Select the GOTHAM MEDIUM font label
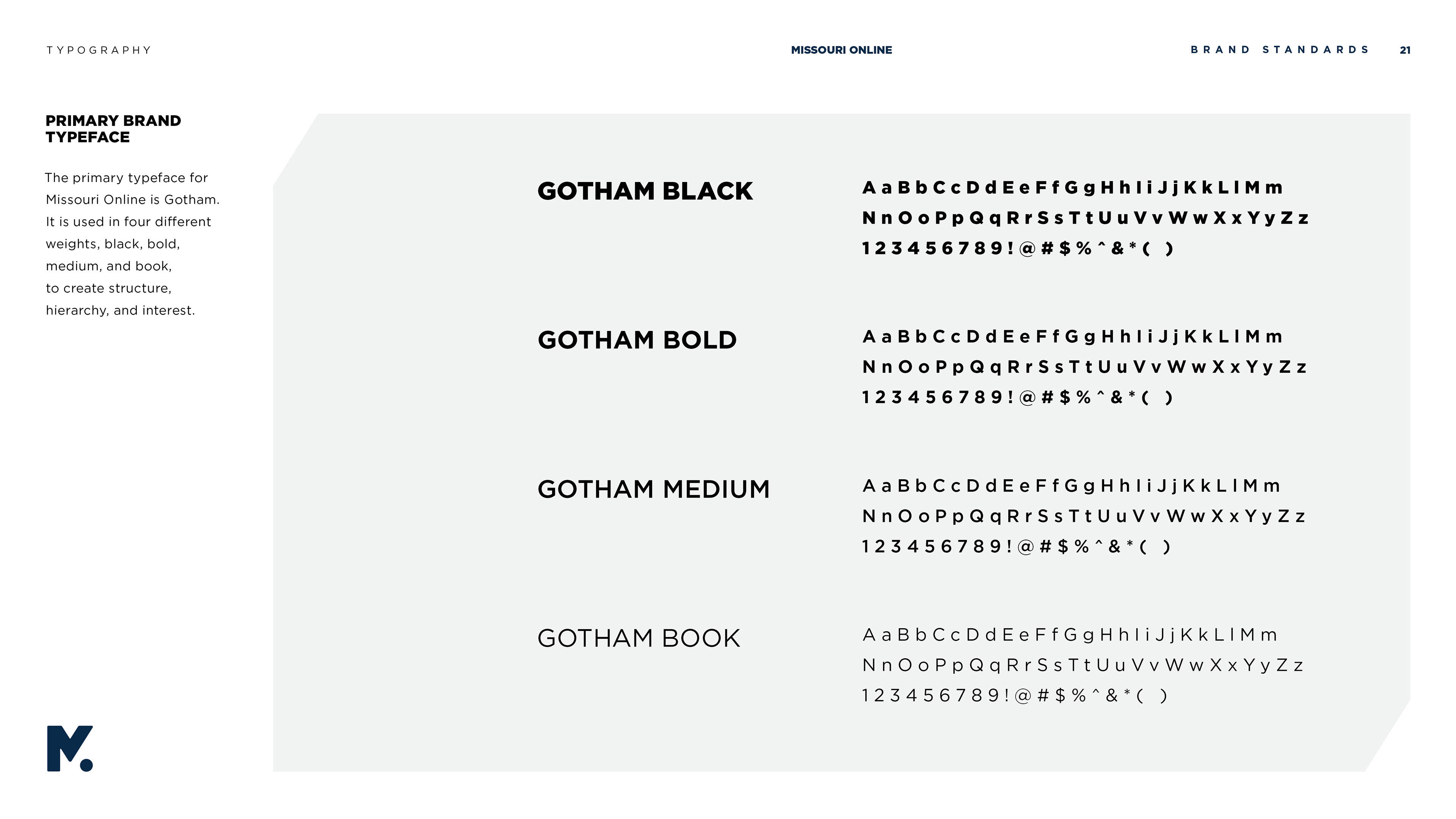Image resolution: width=1456 pixels, height=819 pixels. coord(654,489)
